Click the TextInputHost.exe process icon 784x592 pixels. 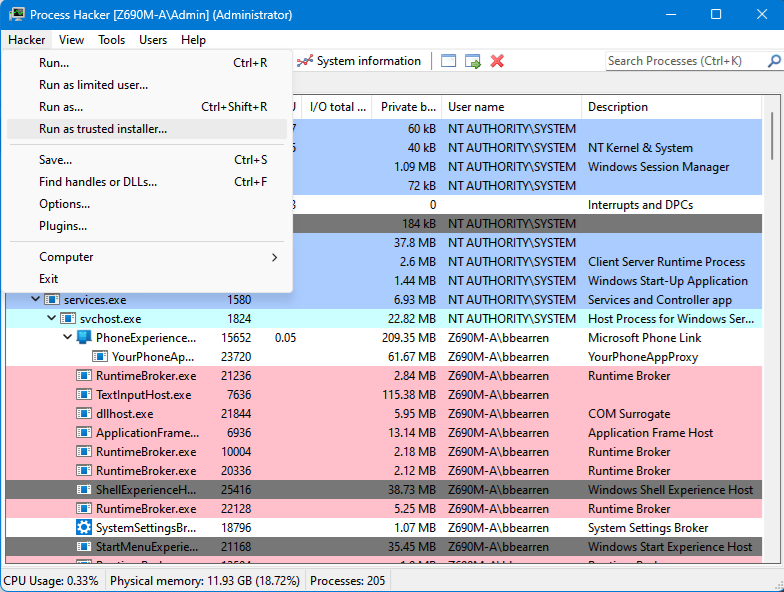coord(84,394)
